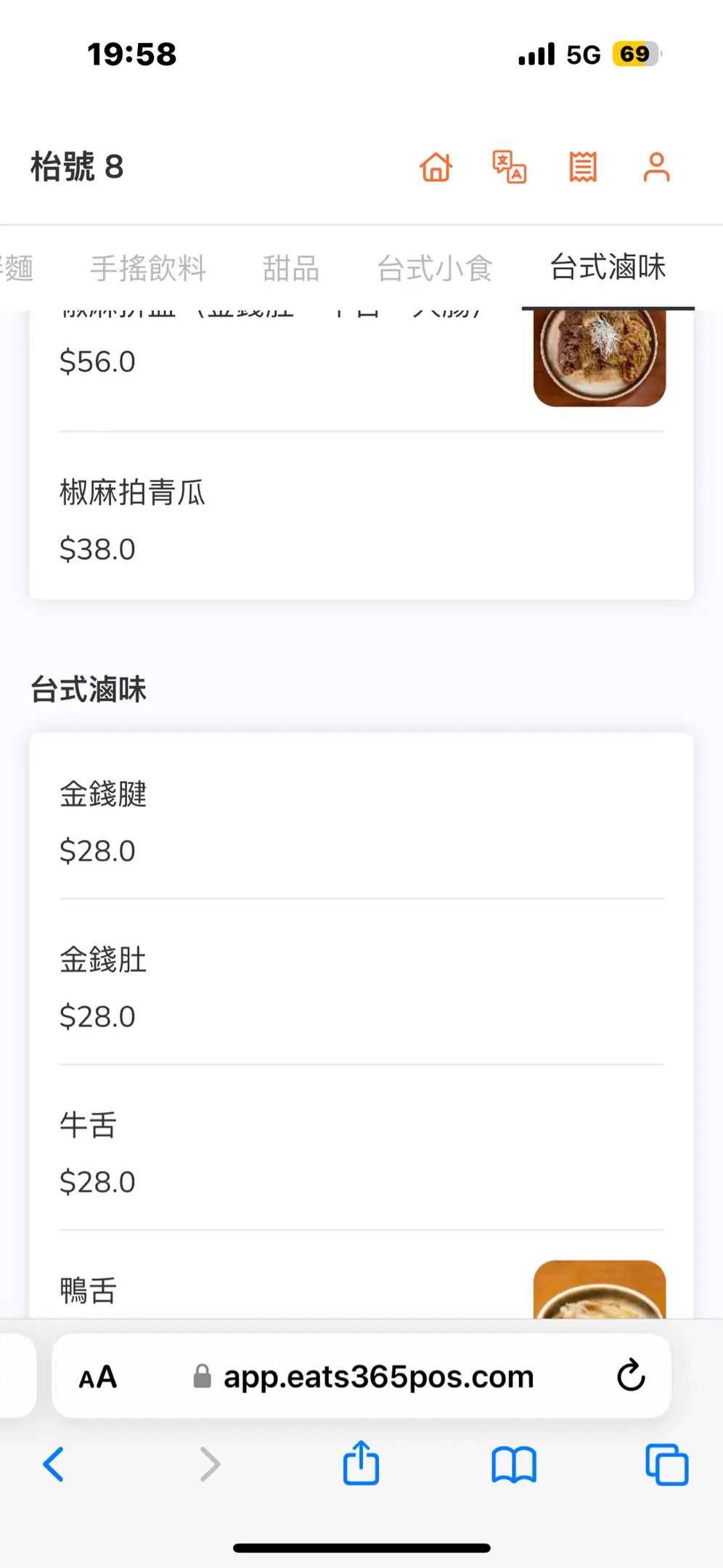The width and height of the screenshot is (723, 1568).
Task: Open the AA text size menu
Action: [x=98, y=1376]
